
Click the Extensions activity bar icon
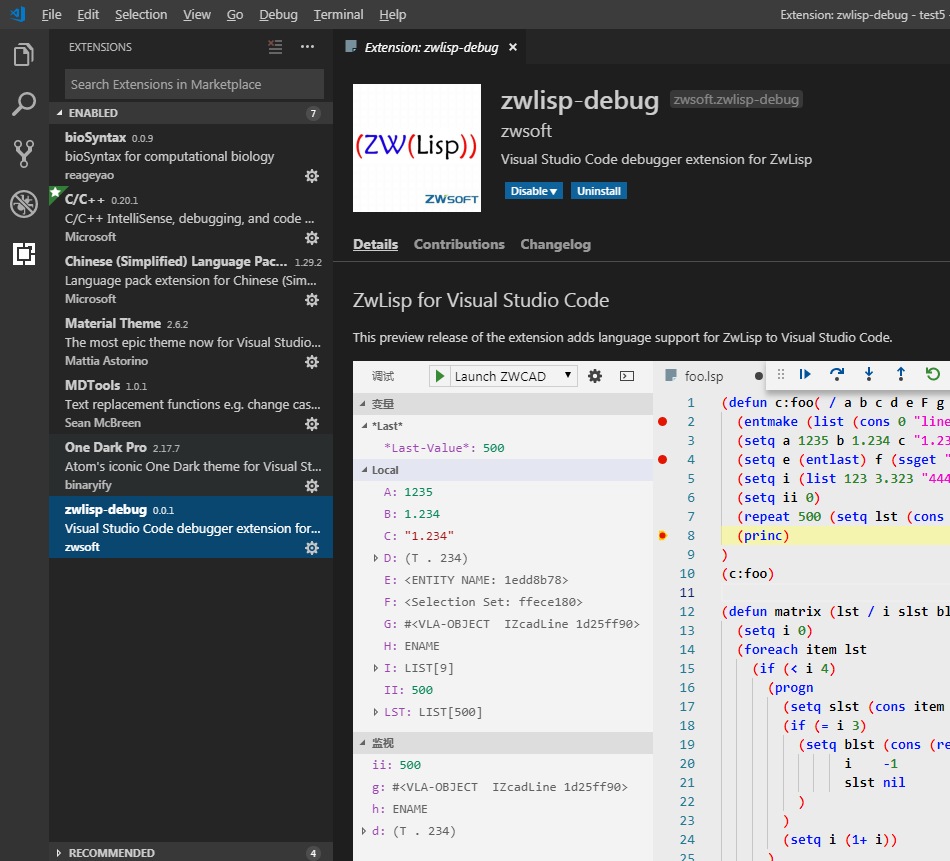(24, 254)
